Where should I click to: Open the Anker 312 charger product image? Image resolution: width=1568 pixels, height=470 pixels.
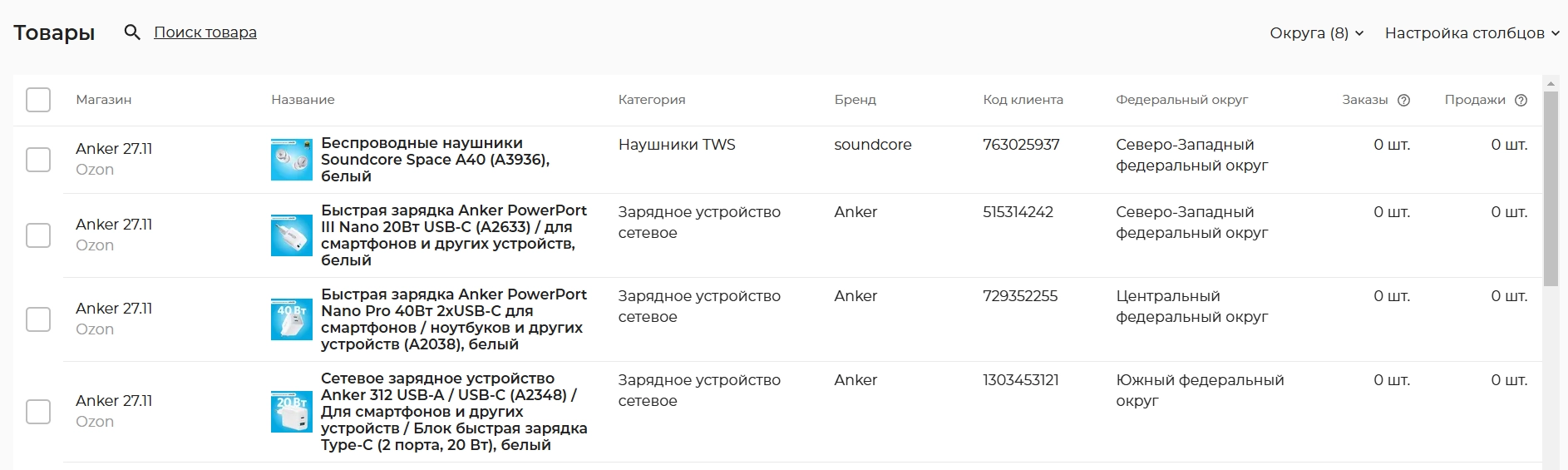tap(291, 412)
